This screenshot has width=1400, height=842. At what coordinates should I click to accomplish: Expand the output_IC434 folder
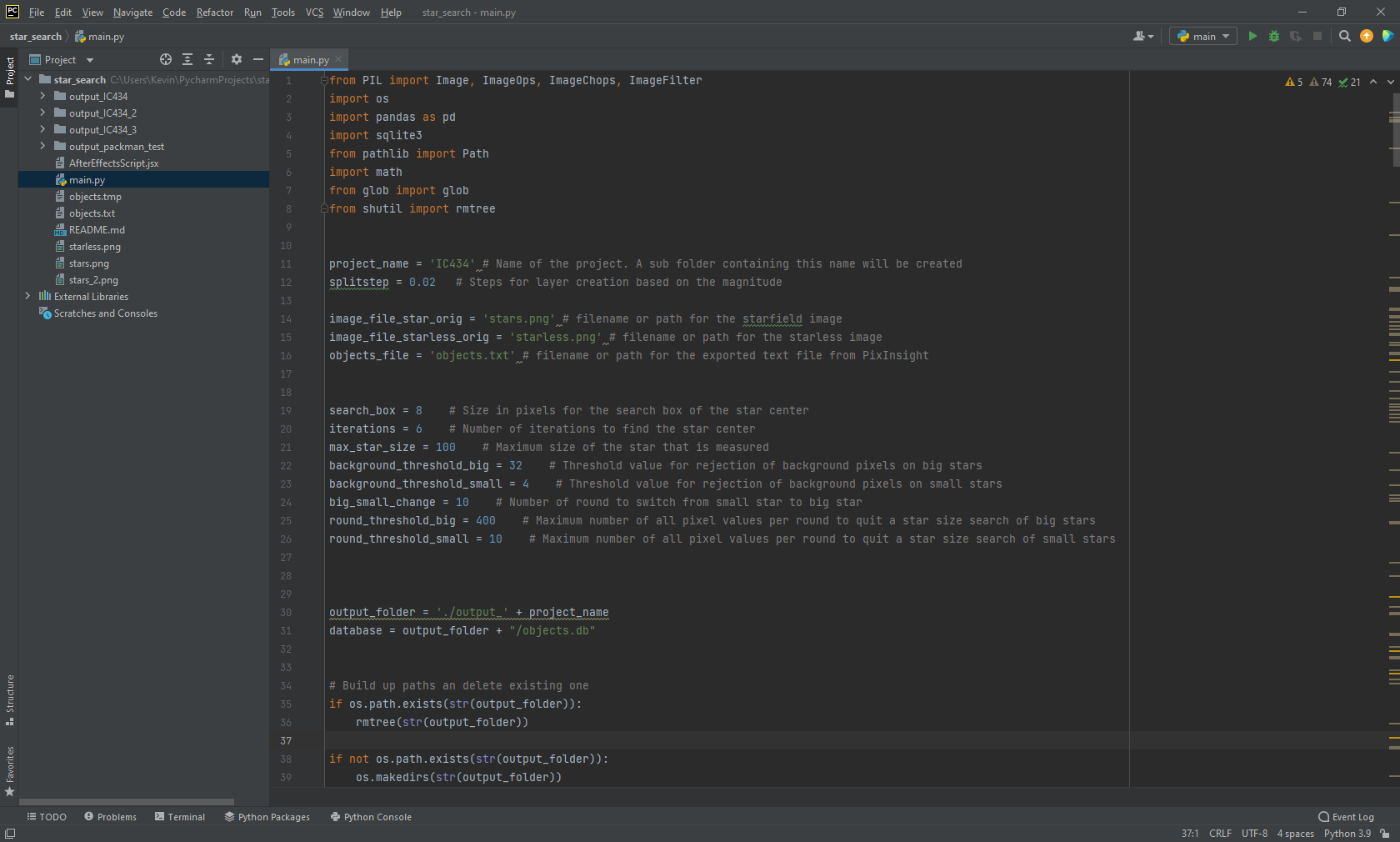42,97
